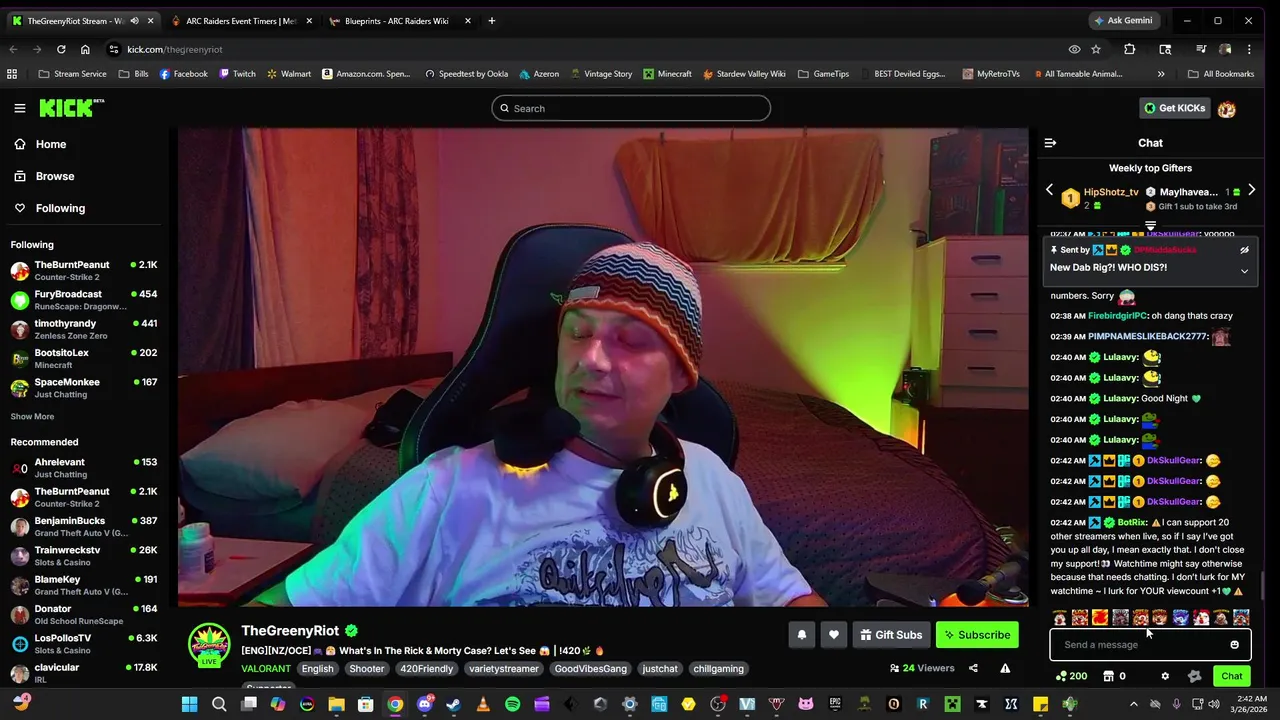Open browser extensions puzzle icon
The width and height of the screenshot is (1280, 720).
tap(1129, 49)
